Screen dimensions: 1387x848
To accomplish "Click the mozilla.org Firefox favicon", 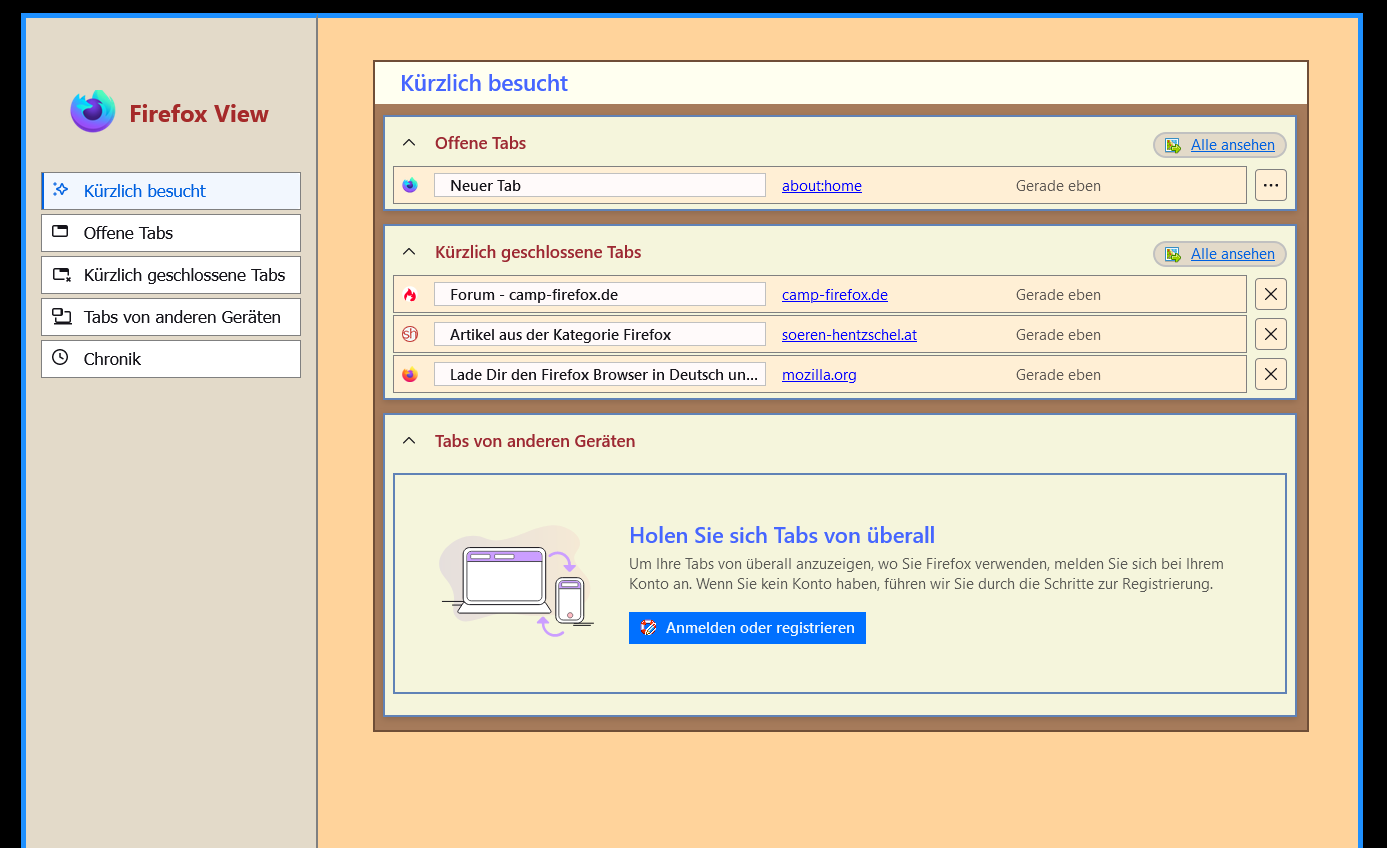I will (x=410, y=375).
